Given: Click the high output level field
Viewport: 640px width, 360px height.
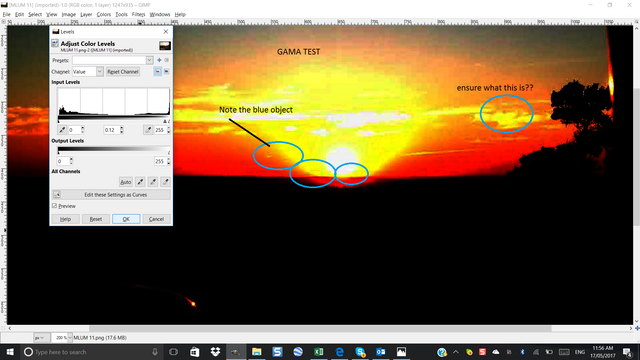Looking at the screenshot, I should pos(160,161).
